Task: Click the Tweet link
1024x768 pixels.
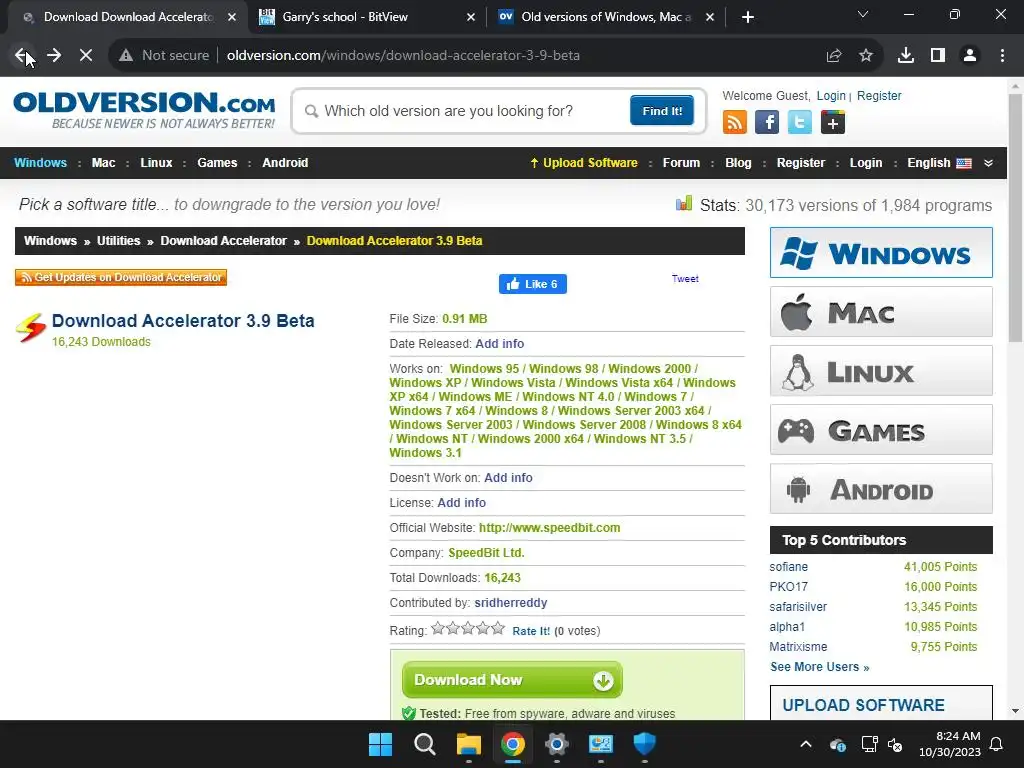Action: 685,279
